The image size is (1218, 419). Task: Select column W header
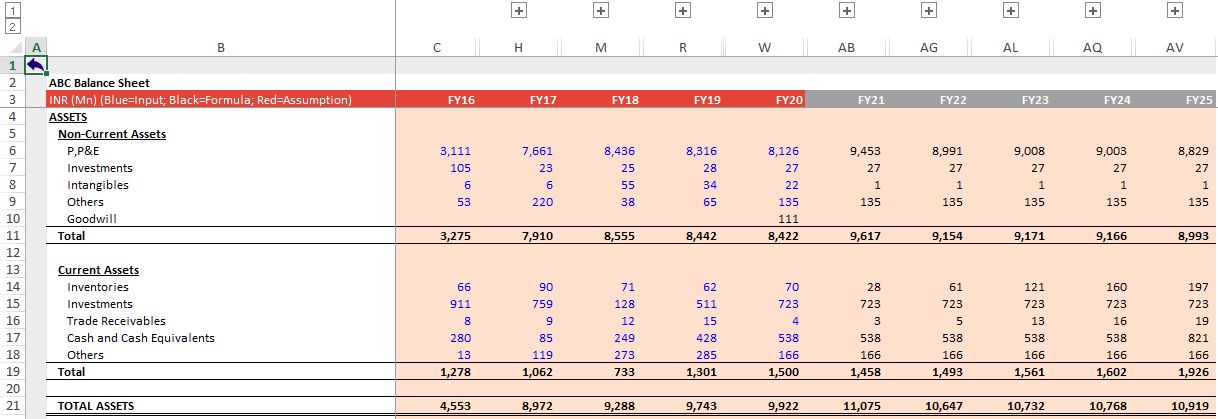tap(765, 47)
